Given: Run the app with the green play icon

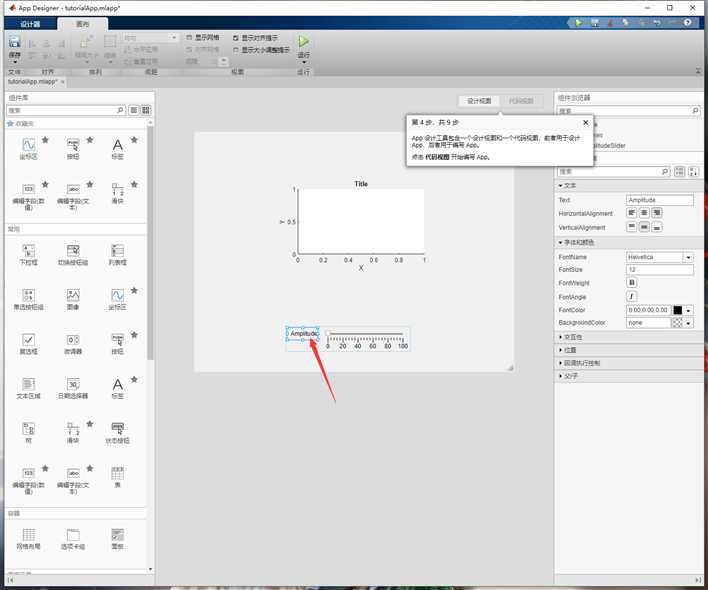Looking at the screenshot, I should [x=303, y=42].
